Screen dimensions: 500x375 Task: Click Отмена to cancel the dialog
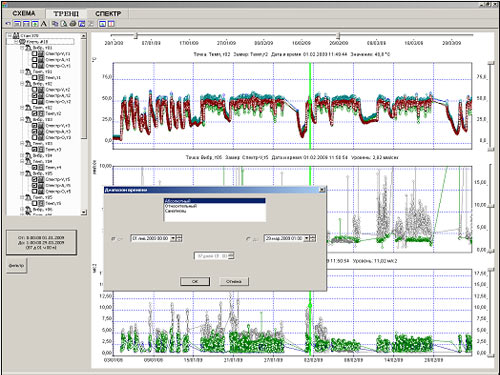[x=234, y=281]
